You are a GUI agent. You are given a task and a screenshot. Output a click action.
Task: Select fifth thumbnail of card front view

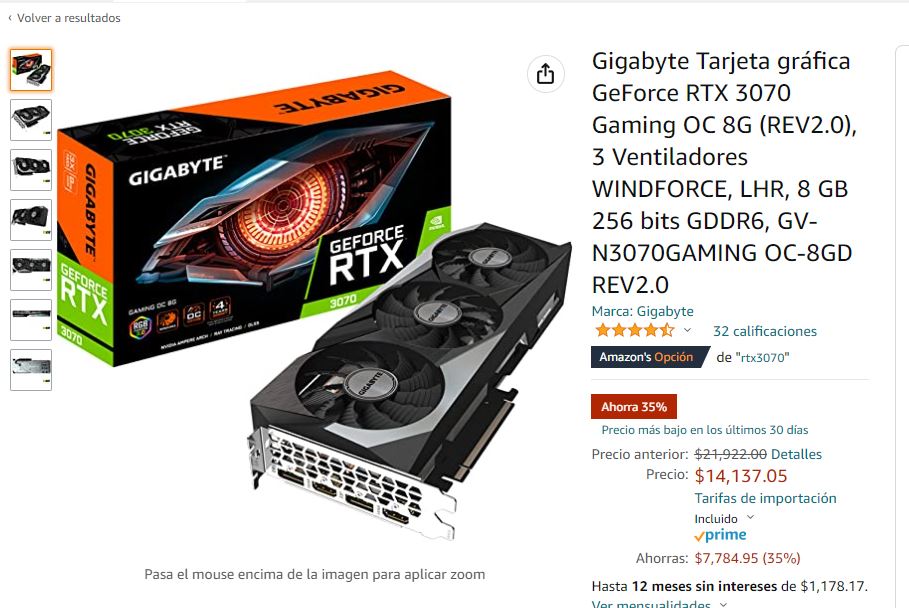[x=31, y=270]
